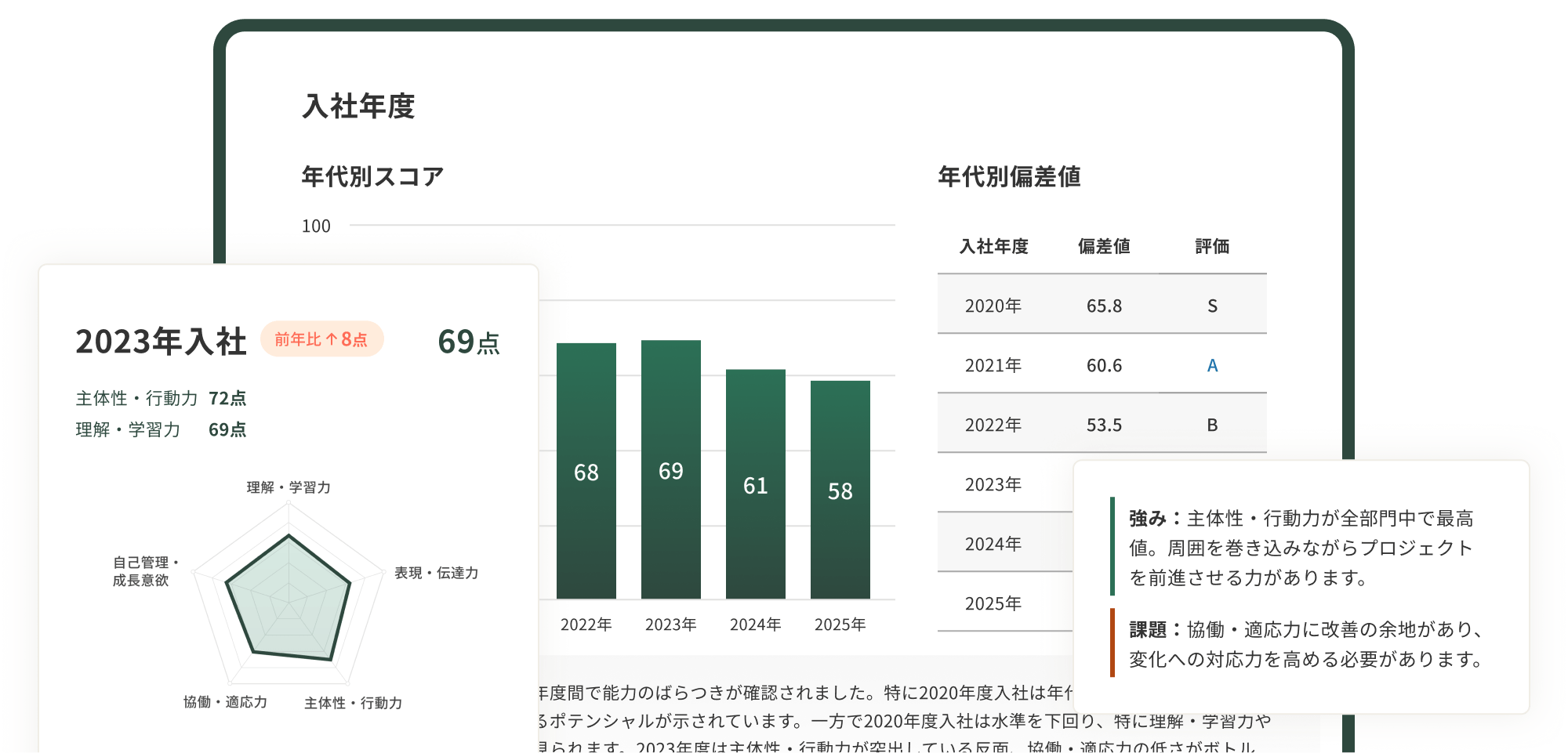Image resolution: width=1568 pixels, height=753 pixels.
Task: Click the 2023年 bar showing 69
Action: click(670, 469)
